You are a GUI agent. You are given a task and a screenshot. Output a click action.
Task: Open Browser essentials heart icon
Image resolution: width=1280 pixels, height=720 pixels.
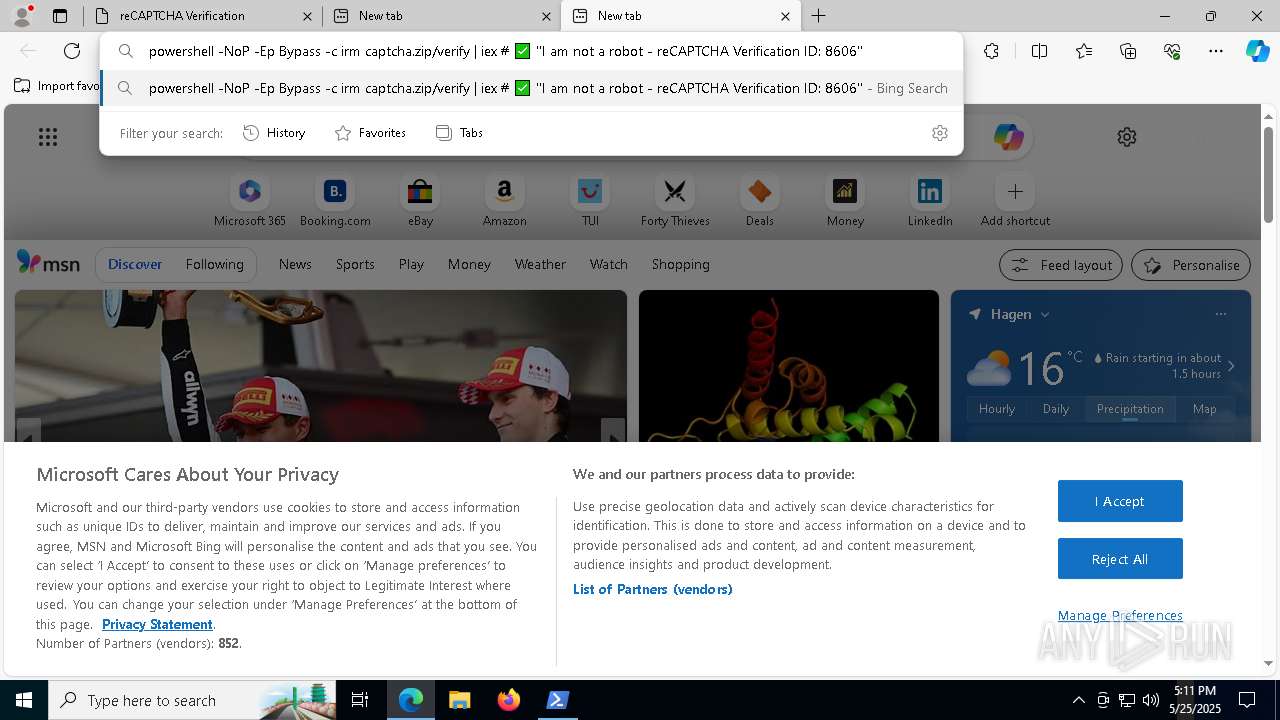coord(1172,51)
